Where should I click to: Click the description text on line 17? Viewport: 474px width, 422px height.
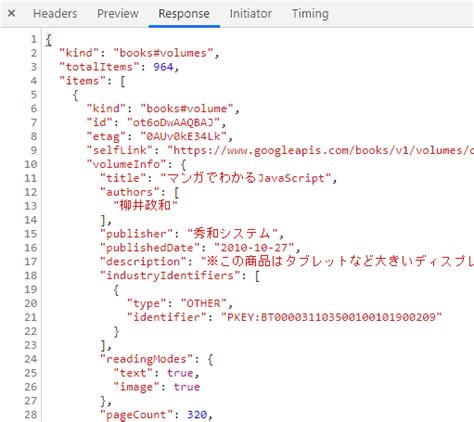337,261
